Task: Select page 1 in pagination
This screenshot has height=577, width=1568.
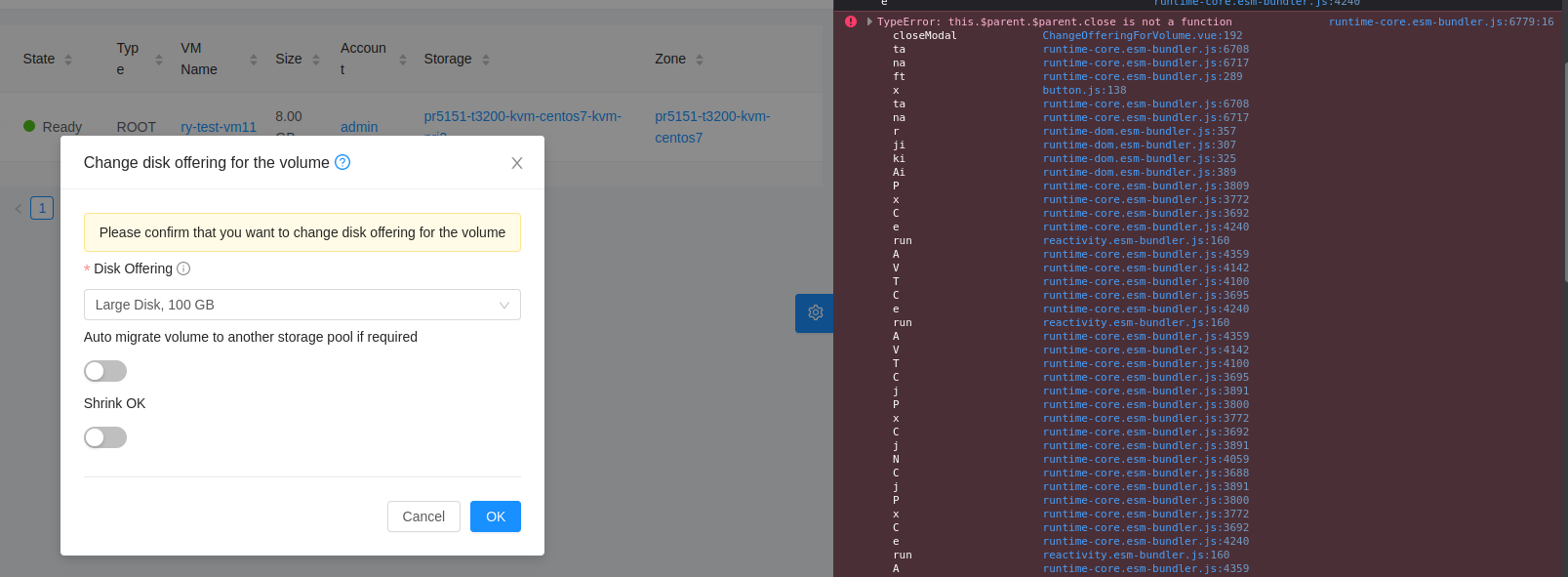Action: (x=42, y=208)
